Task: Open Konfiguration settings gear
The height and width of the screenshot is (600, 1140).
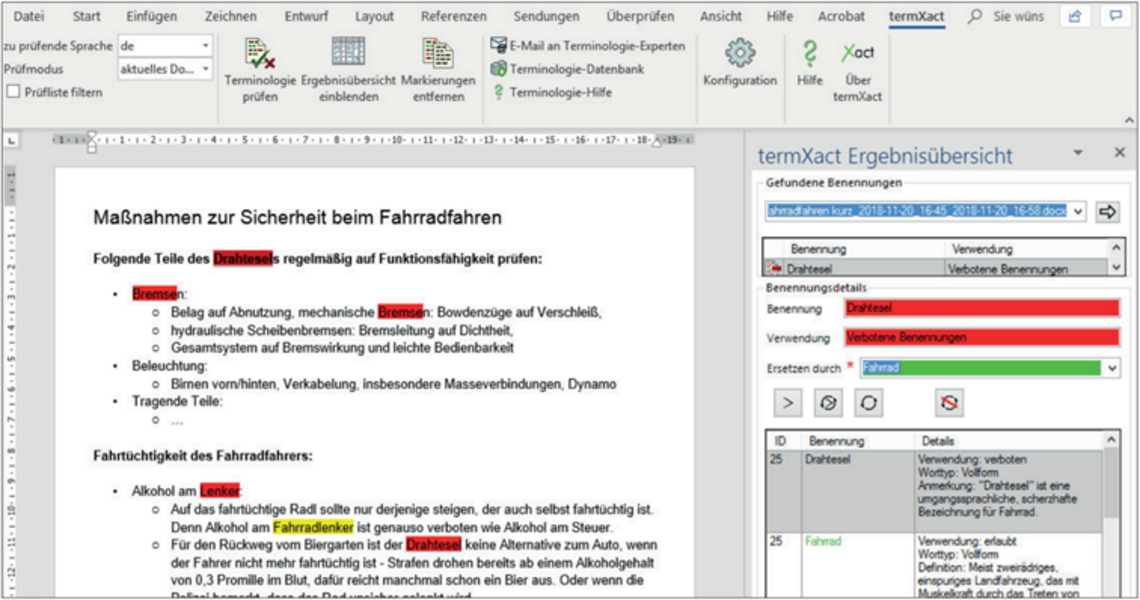Action: click(739, 63)
